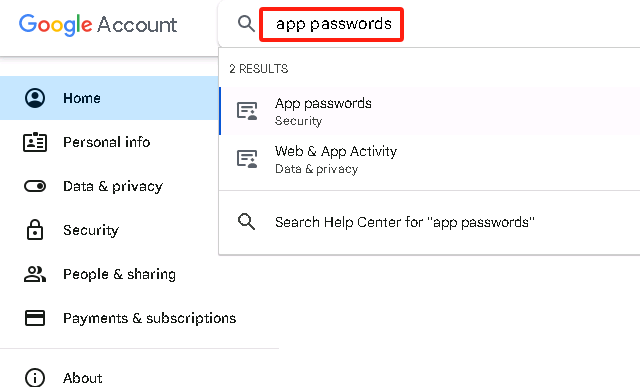Click the About info circle icon

[x=35, y=377]
